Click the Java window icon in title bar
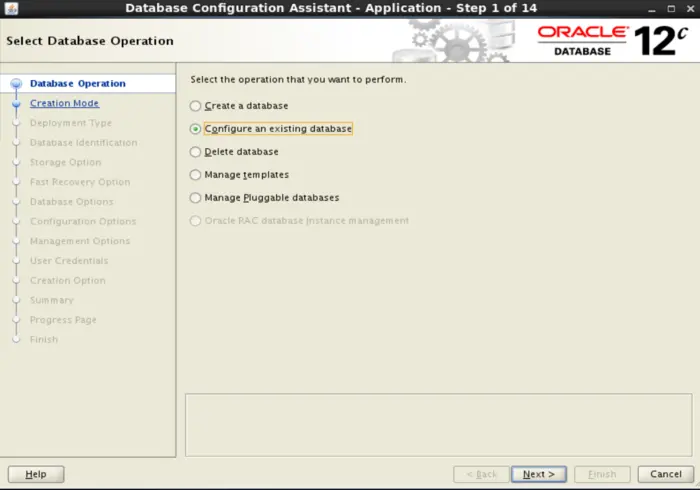This screenshot has width=700, height=490. (11, 8)
